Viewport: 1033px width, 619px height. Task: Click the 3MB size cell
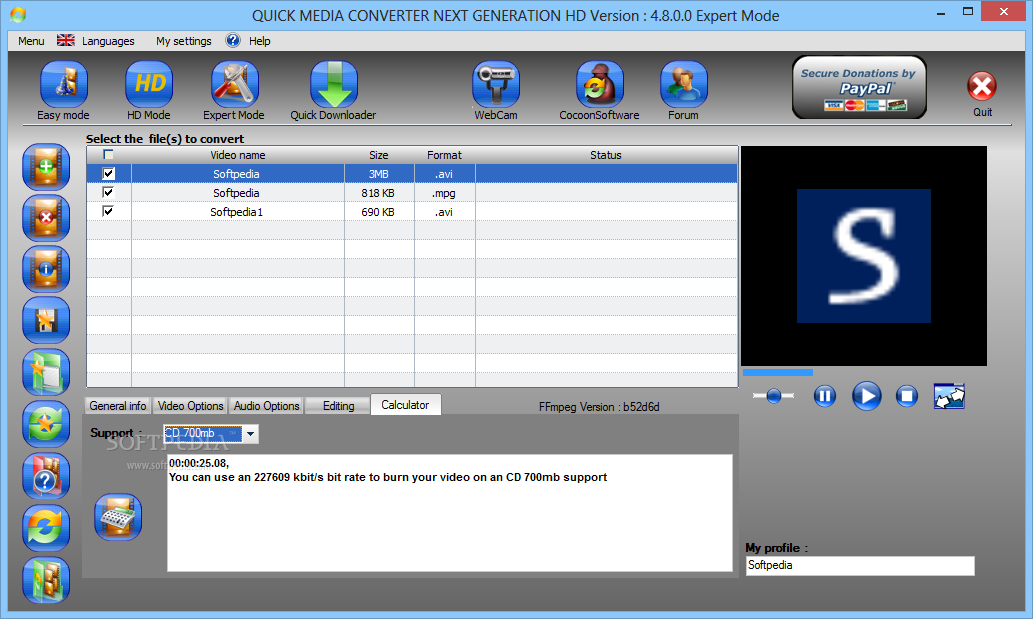pos(378,174)
